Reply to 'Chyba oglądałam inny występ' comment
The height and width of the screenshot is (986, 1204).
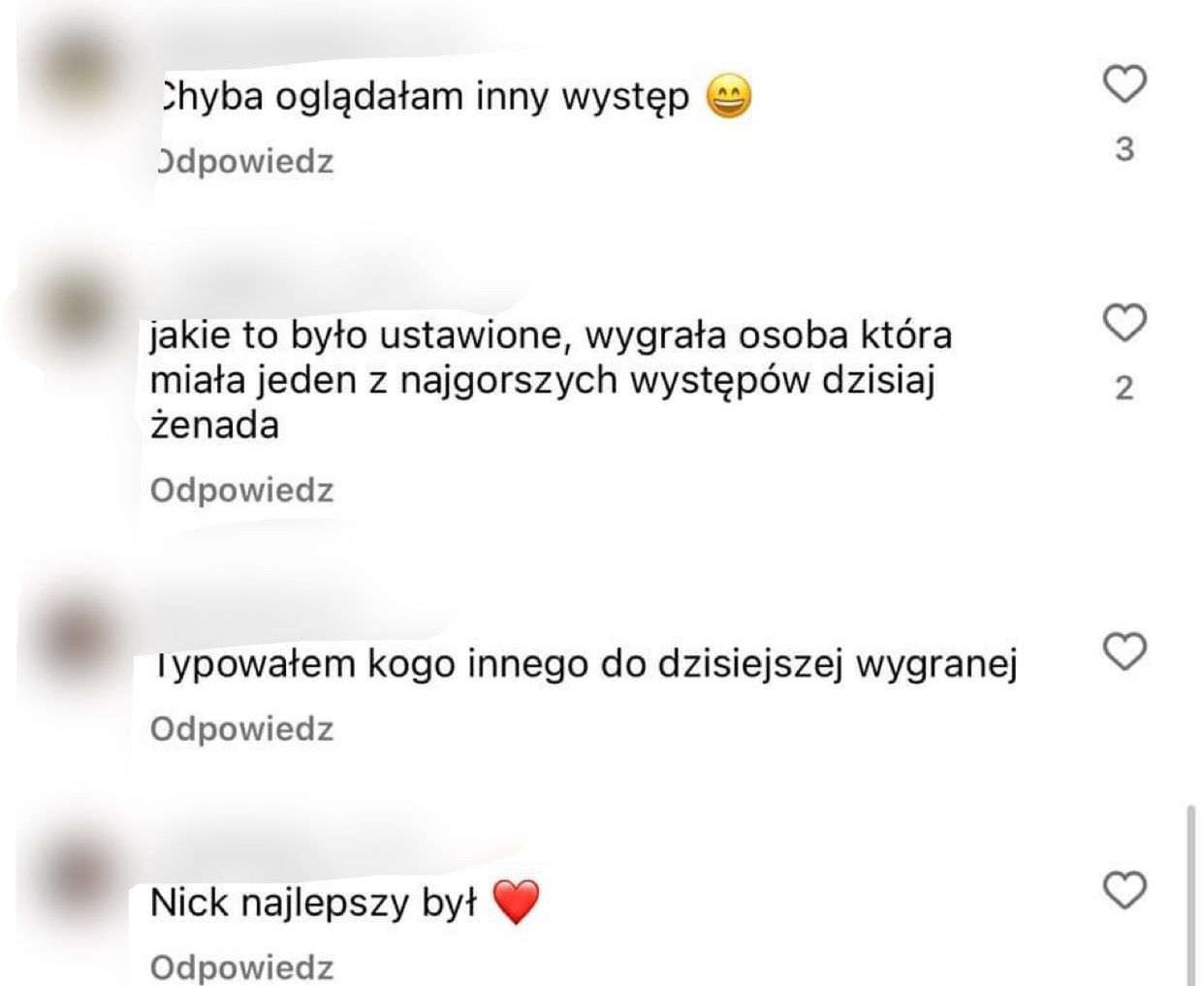coord(244,161)
